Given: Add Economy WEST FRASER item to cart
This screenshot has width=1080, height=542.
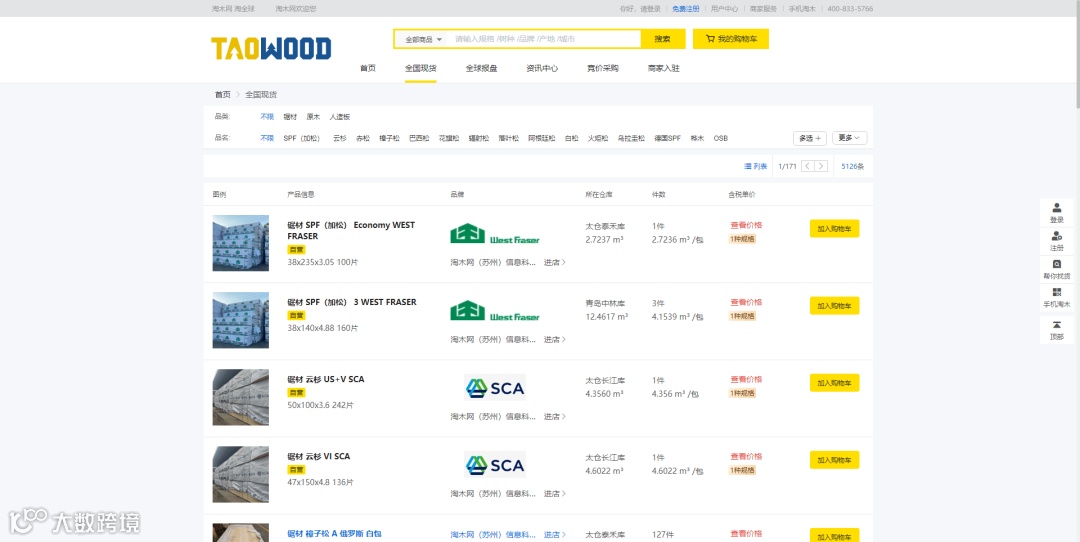Looking at the screenshot, I should (834, 229).
